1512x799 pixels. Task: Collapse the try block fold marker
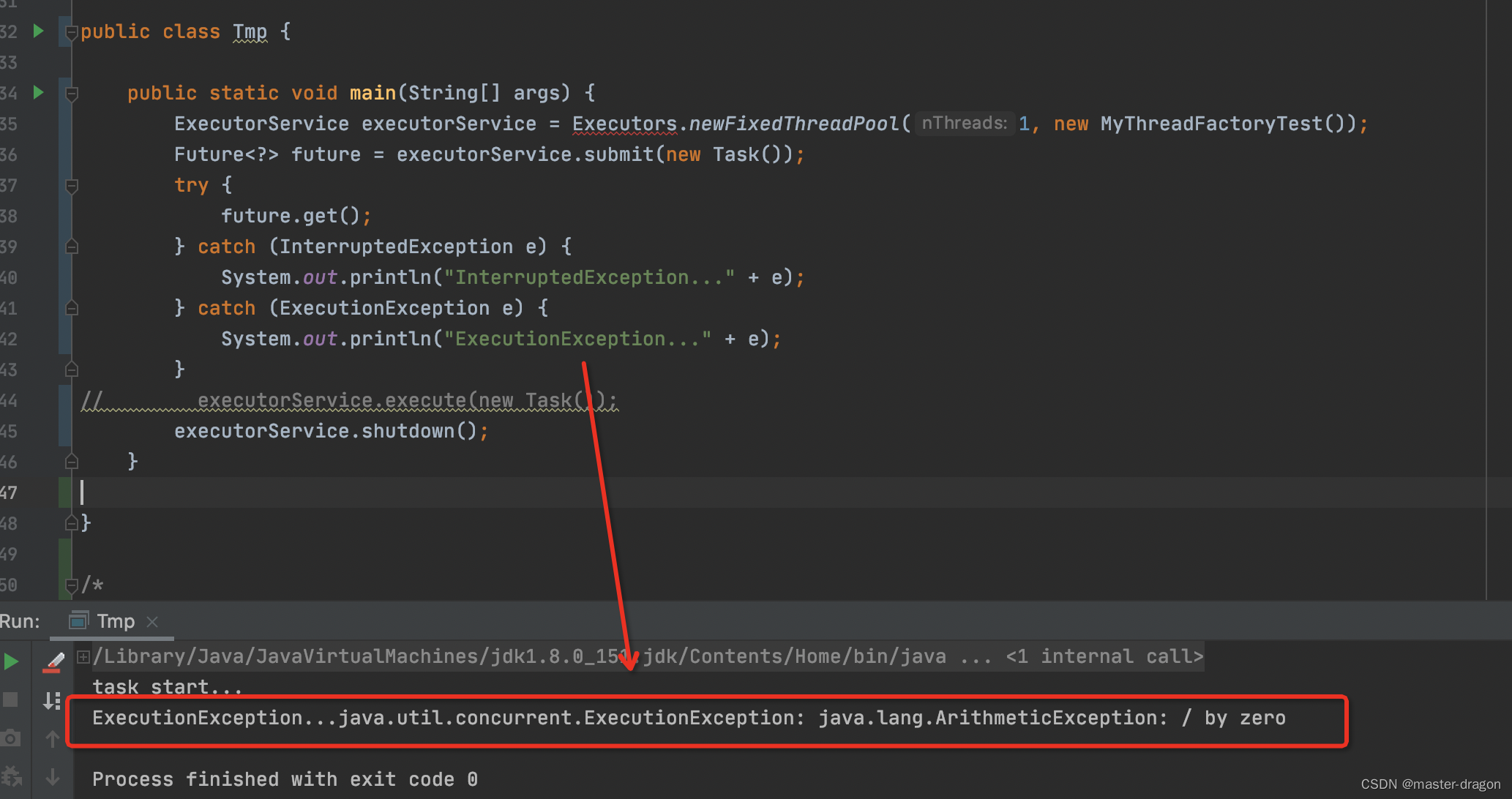point(72,187)
